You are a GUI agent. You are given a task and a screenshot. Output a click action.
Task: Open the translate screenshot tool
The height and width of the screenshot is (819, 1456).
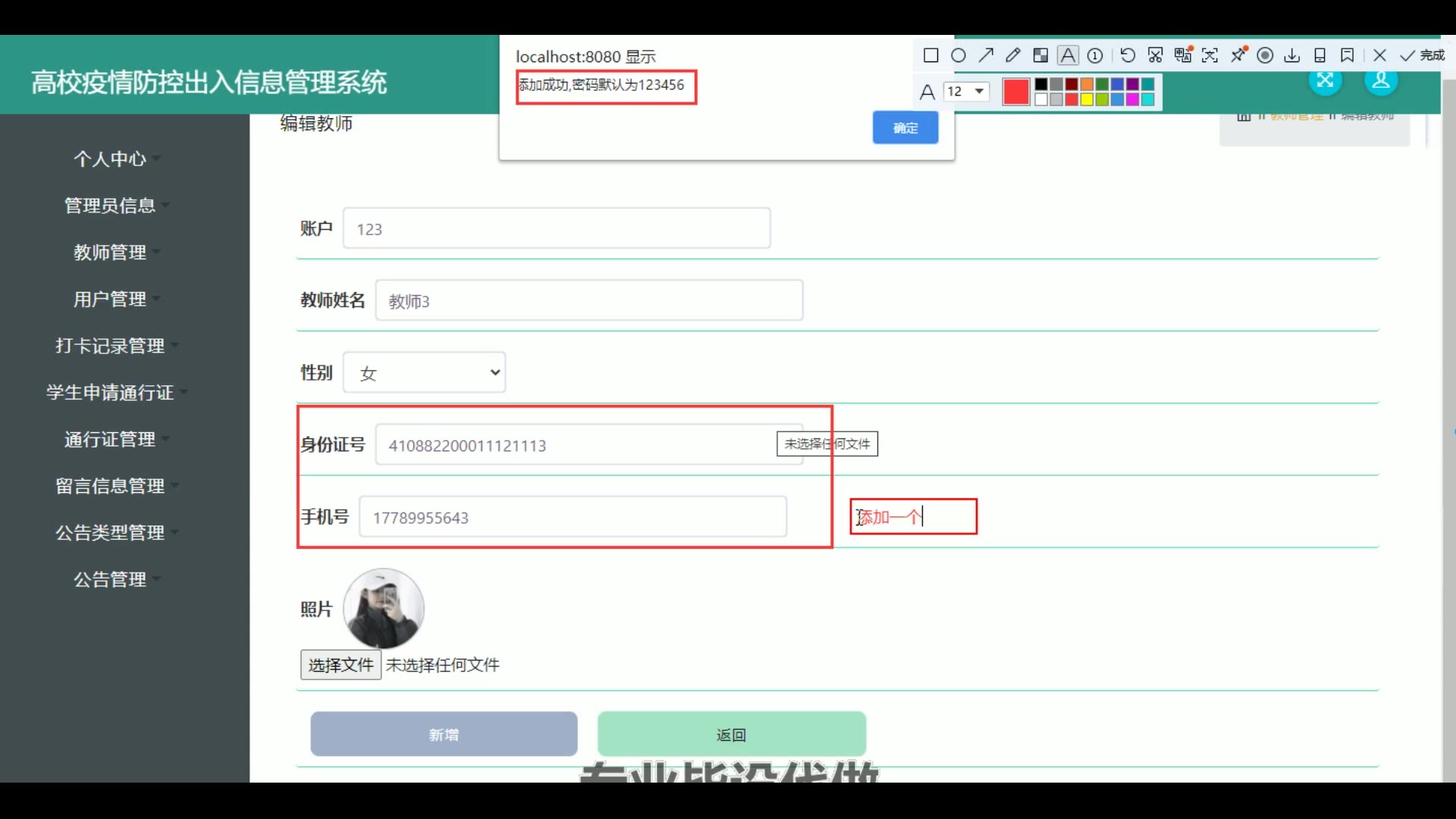click(1183, 55)
